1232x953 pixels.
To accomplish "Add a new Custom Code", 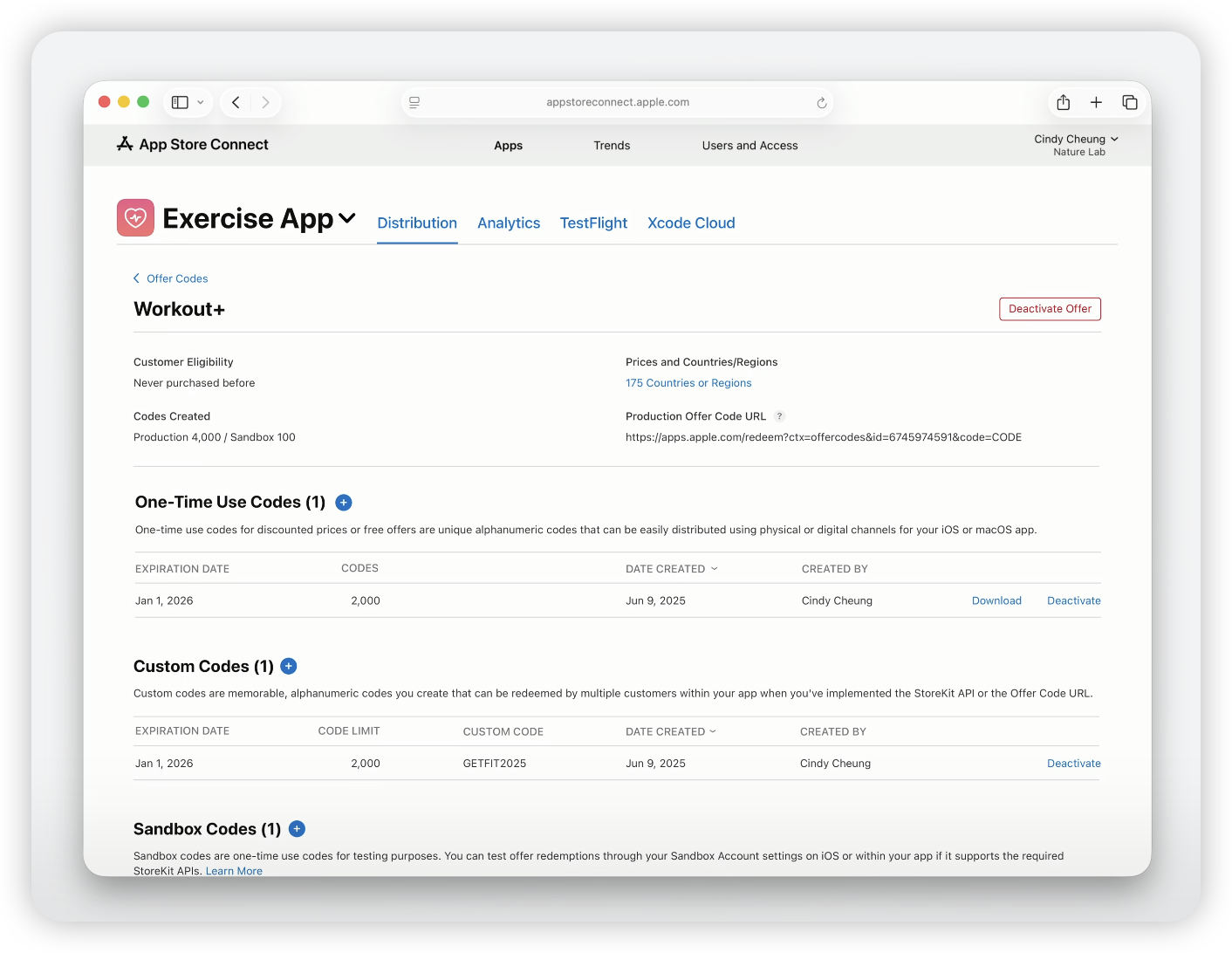I will click(289, 667).
